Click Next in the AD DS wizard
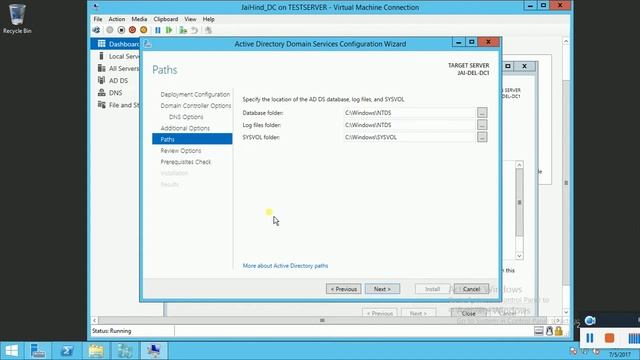Image resolution: width=640 pixels, height=360 pixels. click(382, 289)
